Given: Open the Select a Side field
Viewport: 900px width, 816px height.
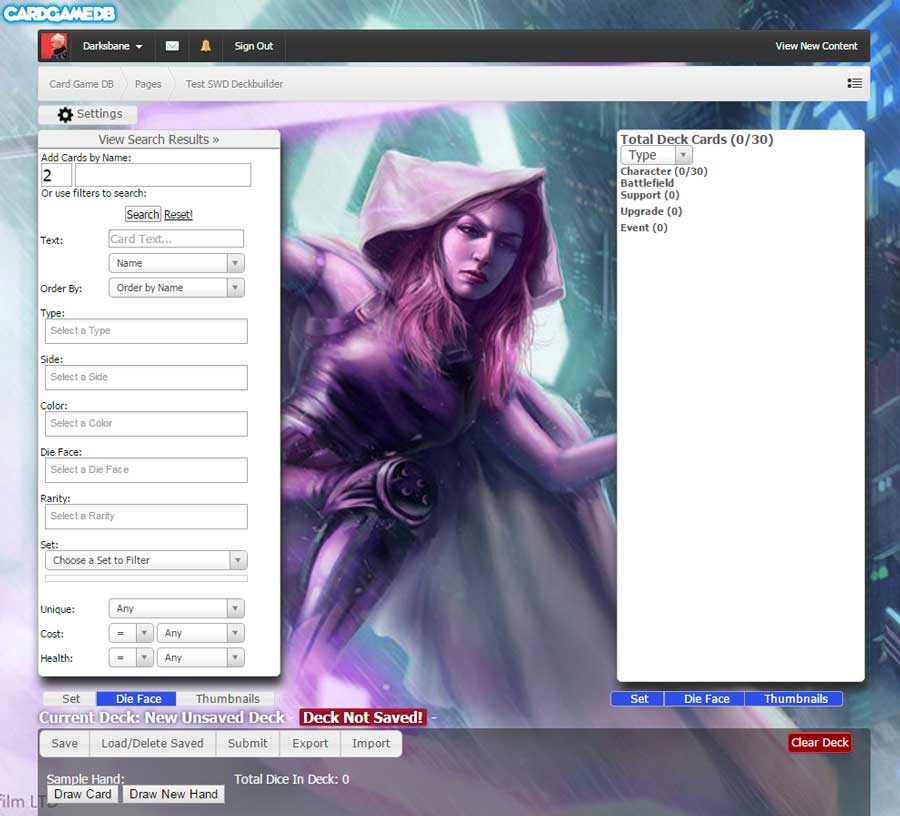Looking at the screenshot, I should (x=146, y=378).
